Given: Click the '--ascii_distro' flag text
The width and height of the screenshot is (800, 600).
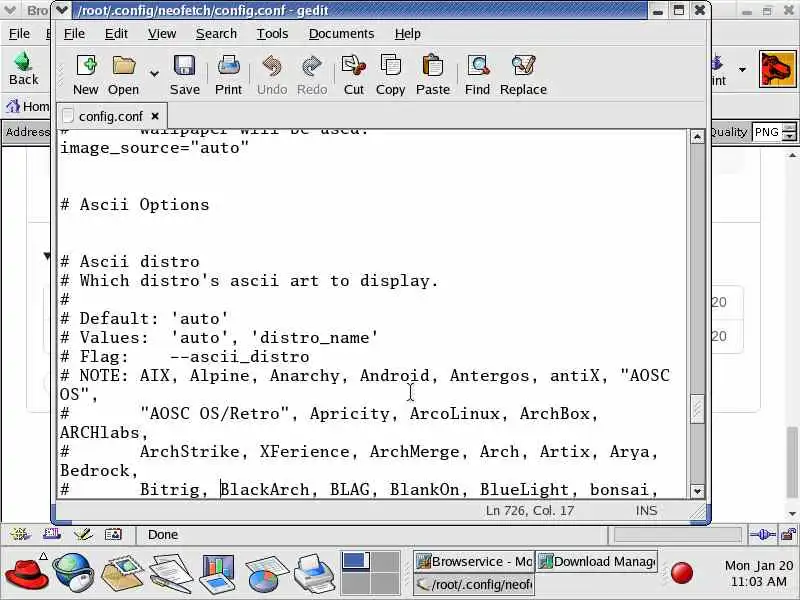Looking at the screenshot, I should click(x=239, y=357).
